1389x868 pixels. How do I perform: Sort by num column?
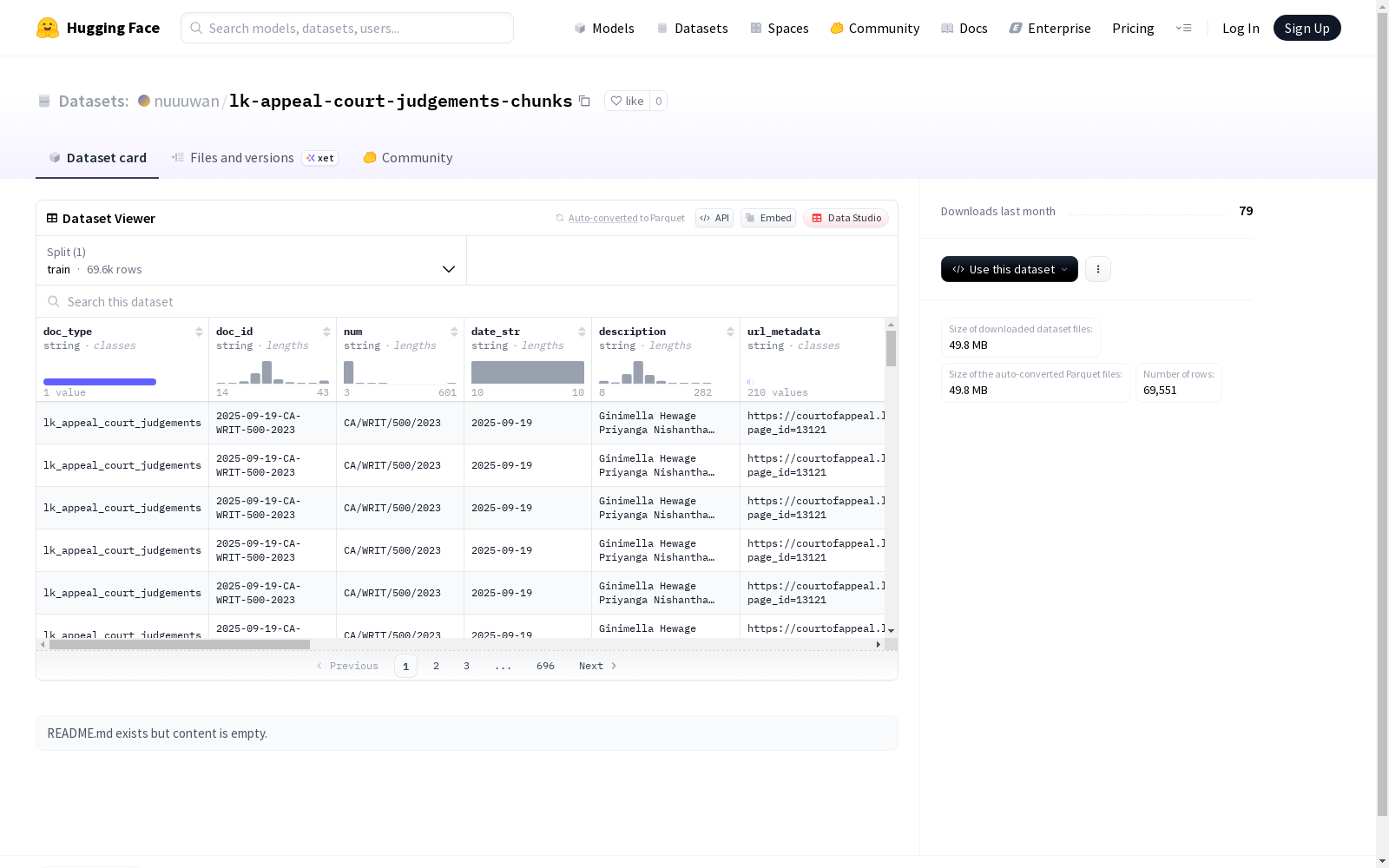point(454,332)
